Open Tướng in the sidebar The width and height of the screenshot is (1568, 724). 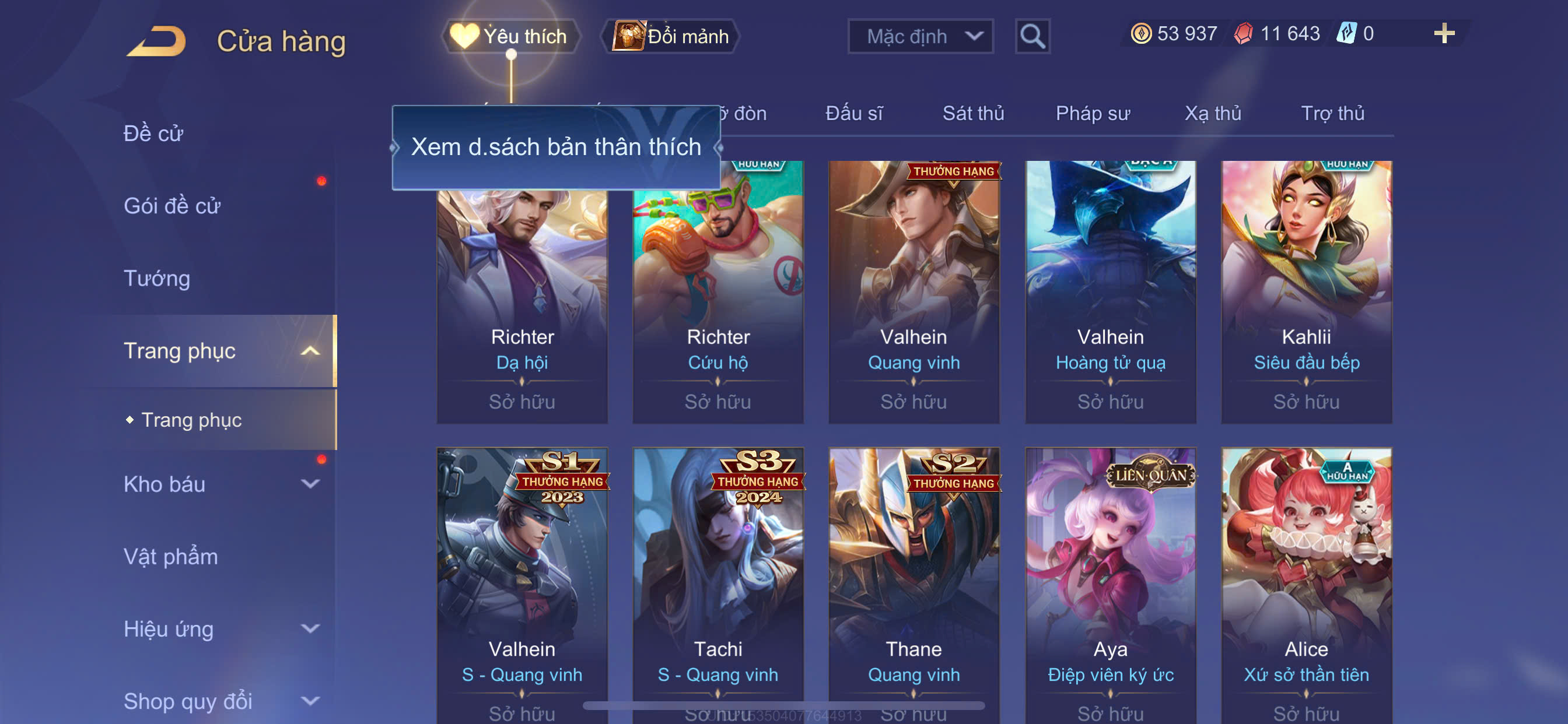coord(157,279)
